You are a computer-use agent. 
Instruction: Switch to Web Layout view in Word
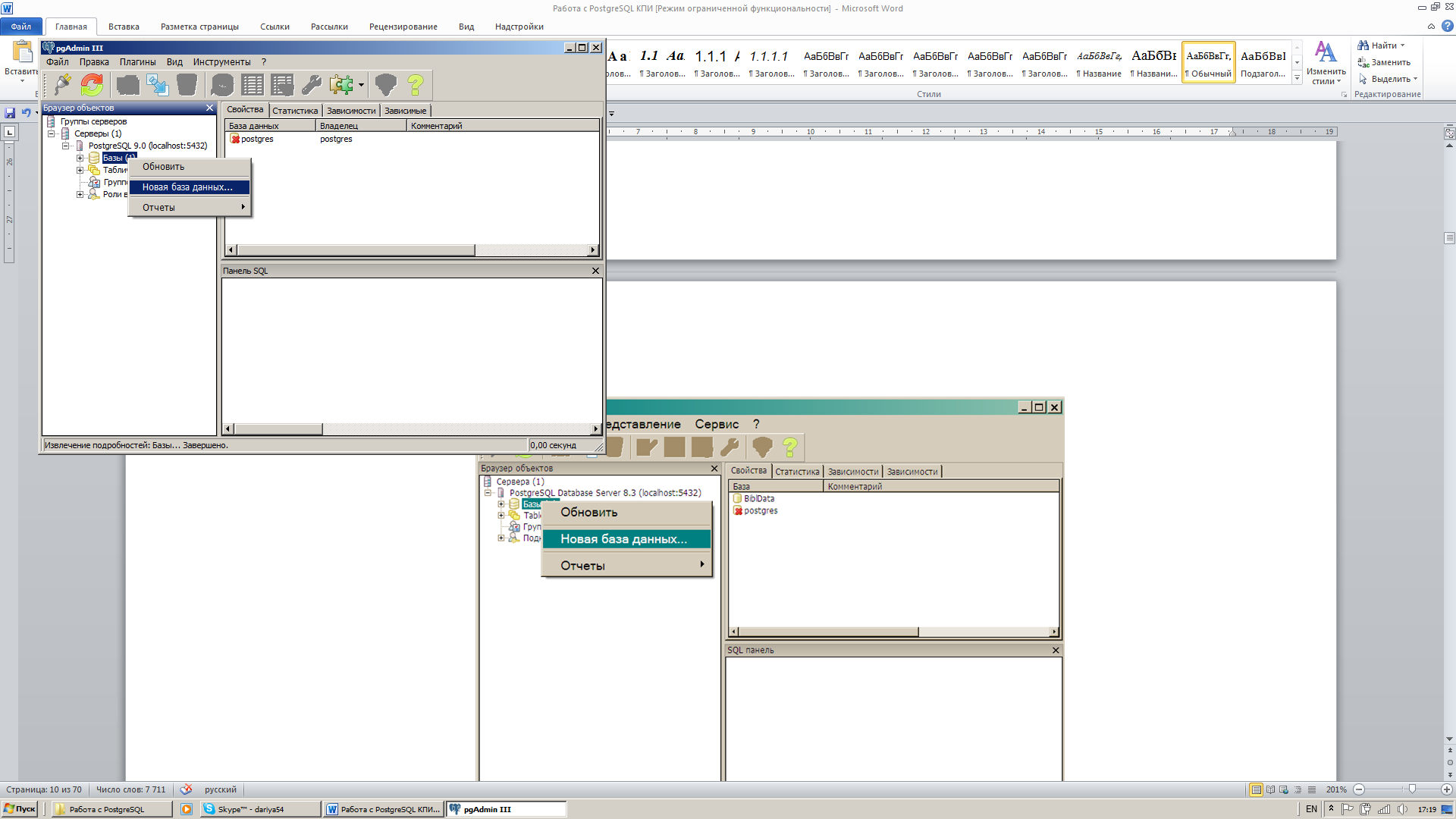(1284, 789)
